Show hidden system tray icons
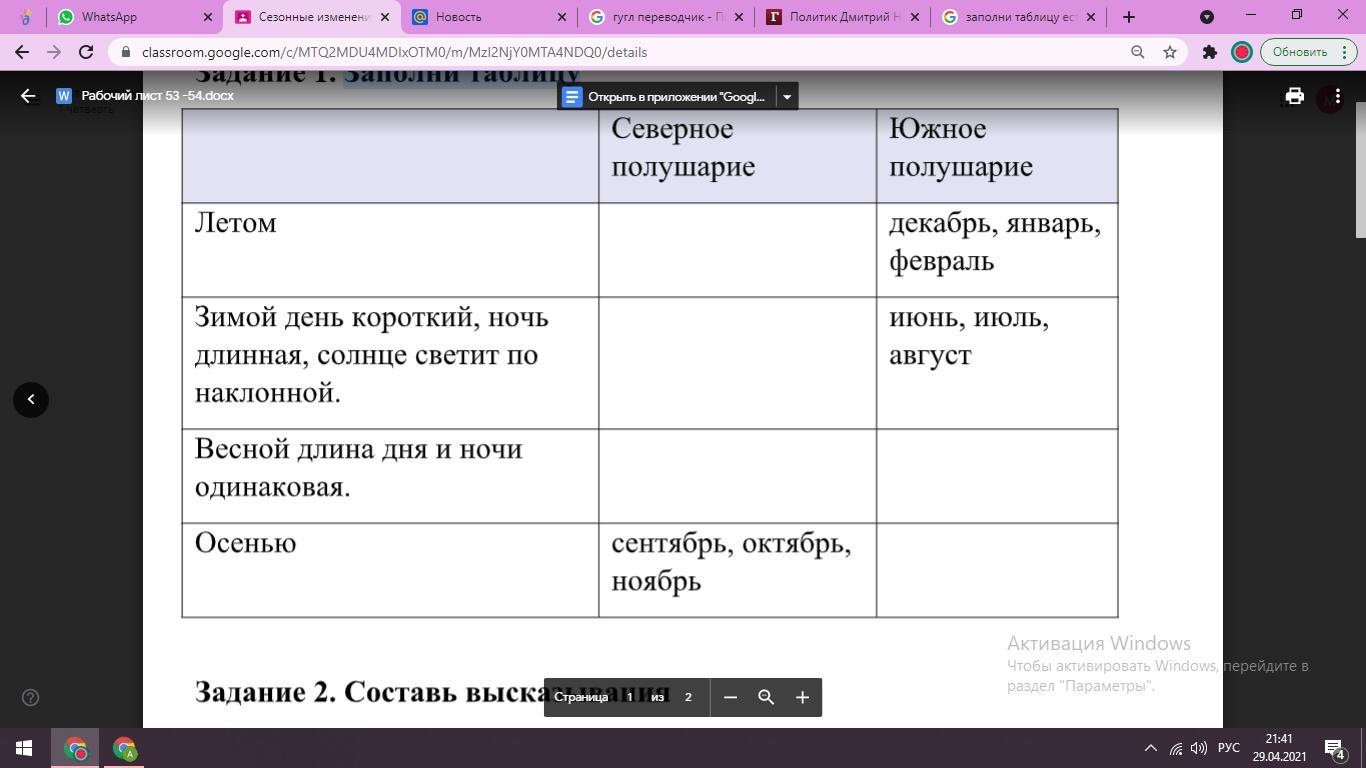 [1150, 748]
